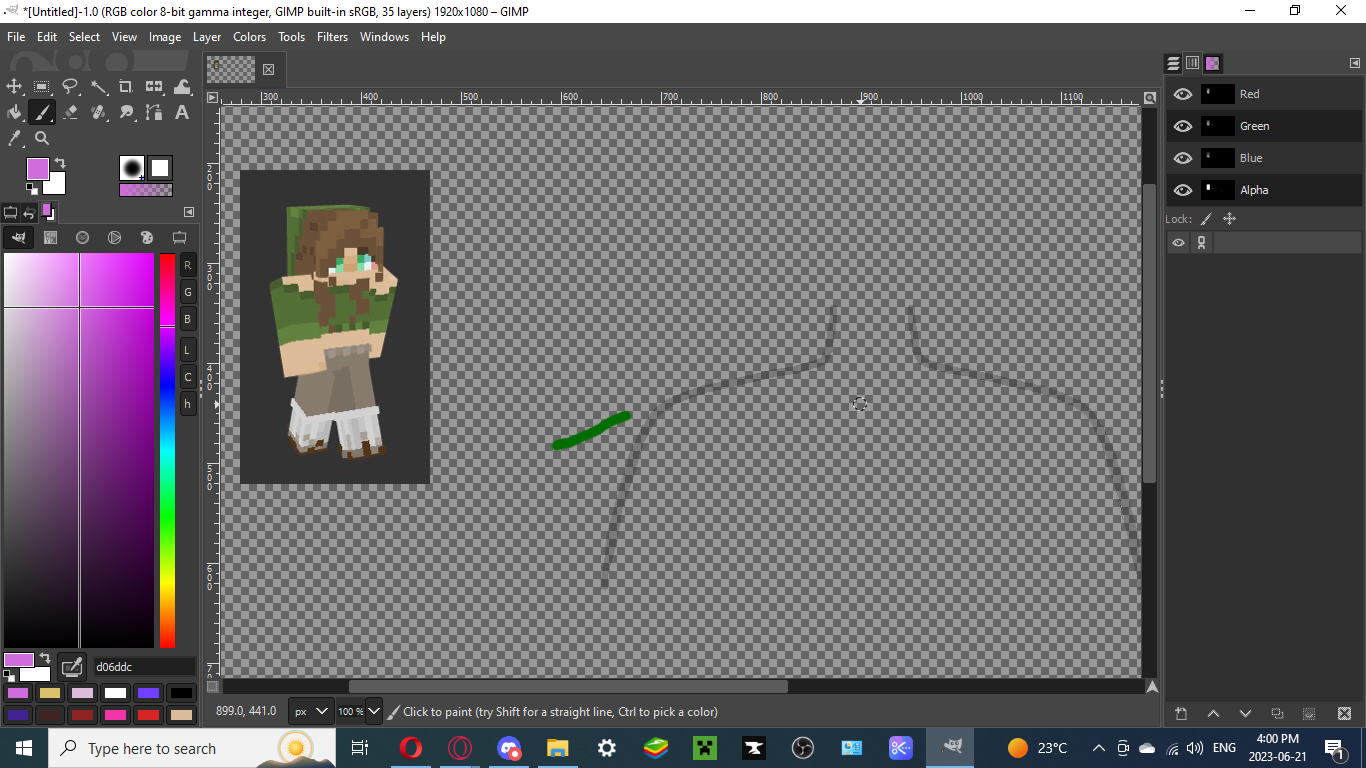Screen dimensions: 1366x768
Task: Select the Zoom magnifier tool
Action: (42, 138)
